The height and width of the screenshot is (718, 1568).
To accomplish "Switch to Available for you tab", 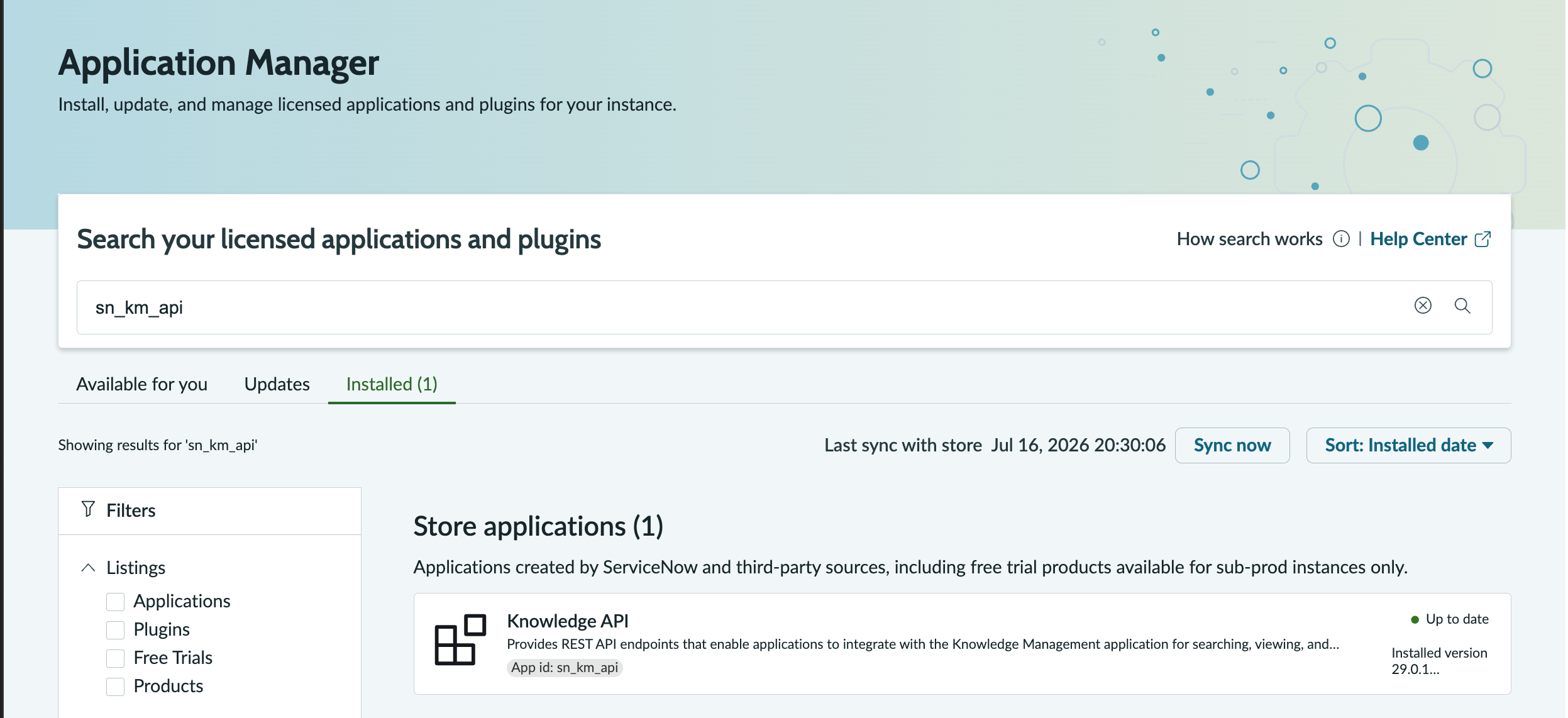I will [x=141, y=384].
